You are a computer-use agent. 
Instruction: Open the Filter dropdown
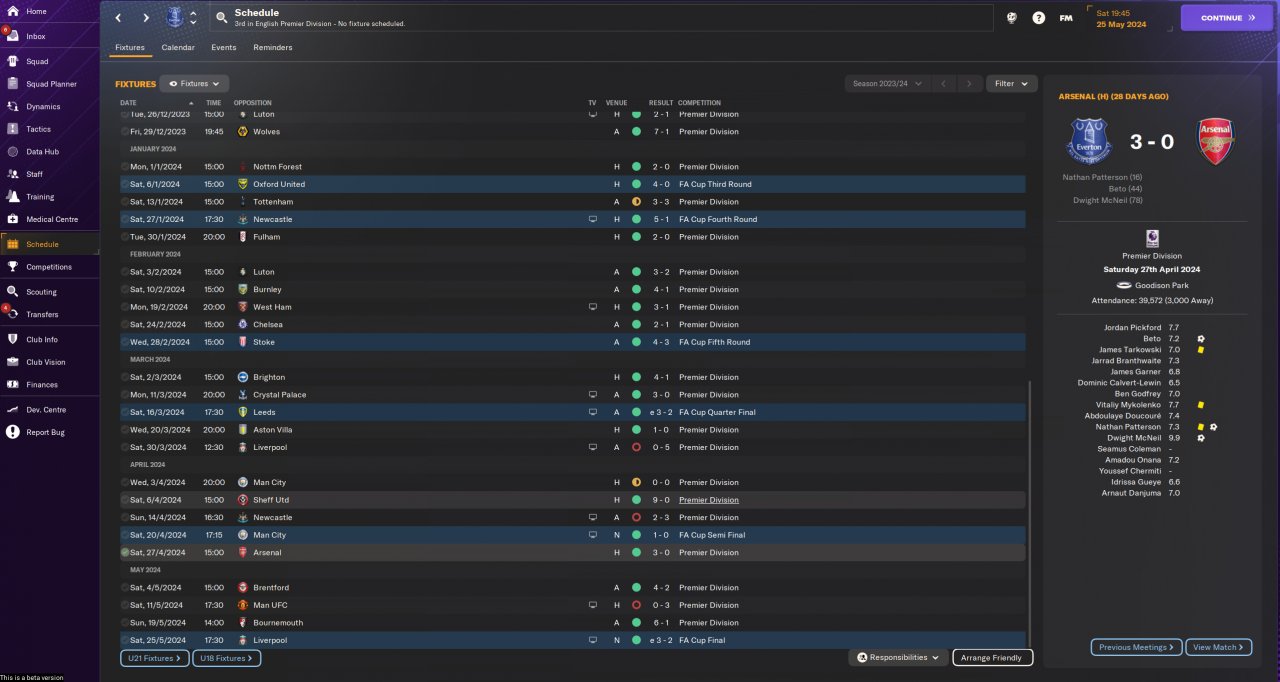1011,84
